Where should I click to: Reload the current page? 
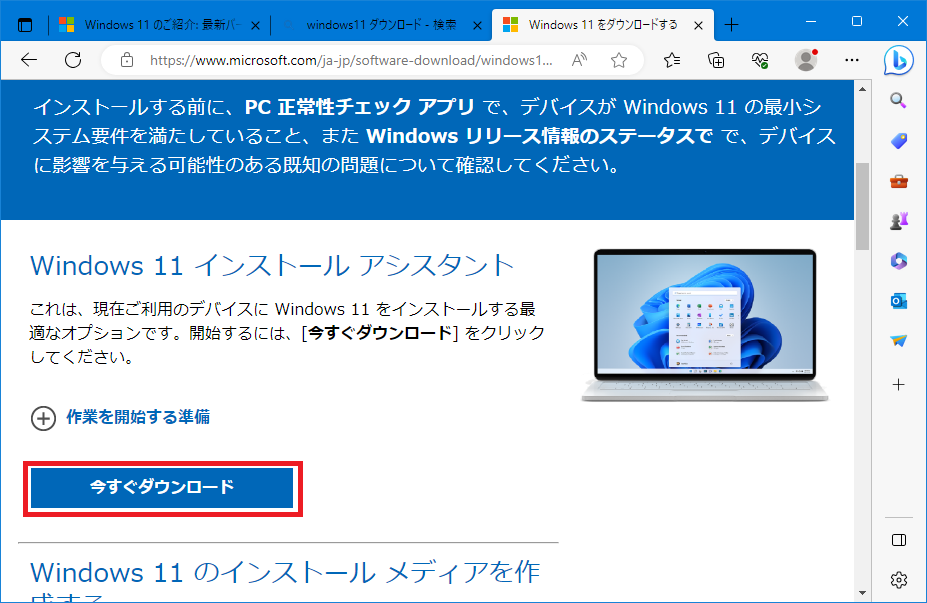(73, 60)
